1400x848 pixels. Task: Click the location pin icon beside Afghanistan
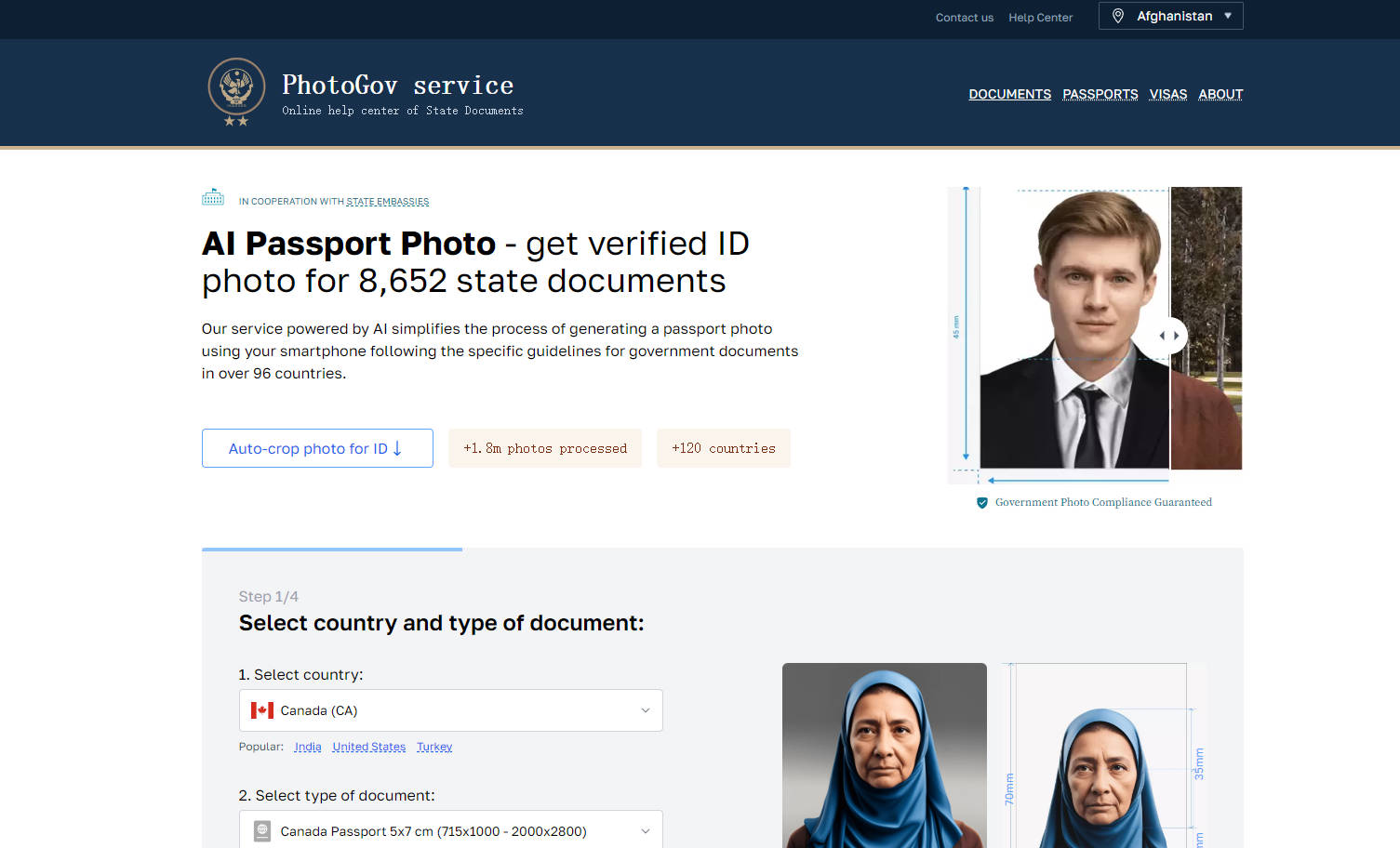1119,16
